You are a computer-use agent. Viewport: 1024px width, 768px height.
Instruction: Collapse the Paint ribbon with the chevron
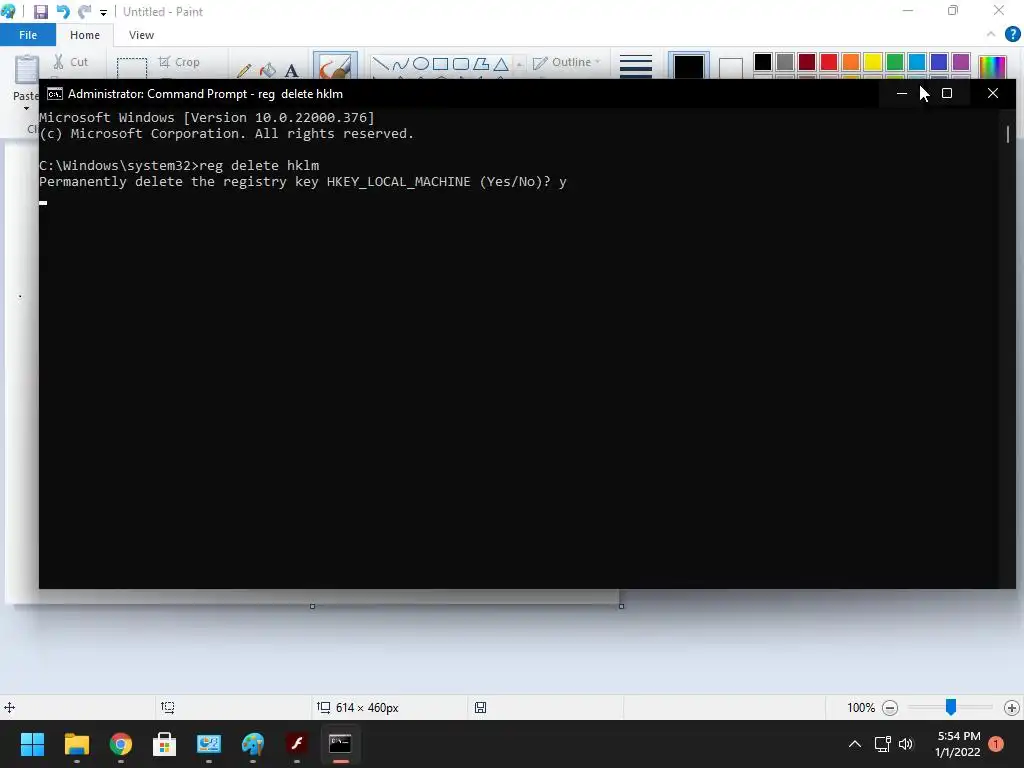991,35
